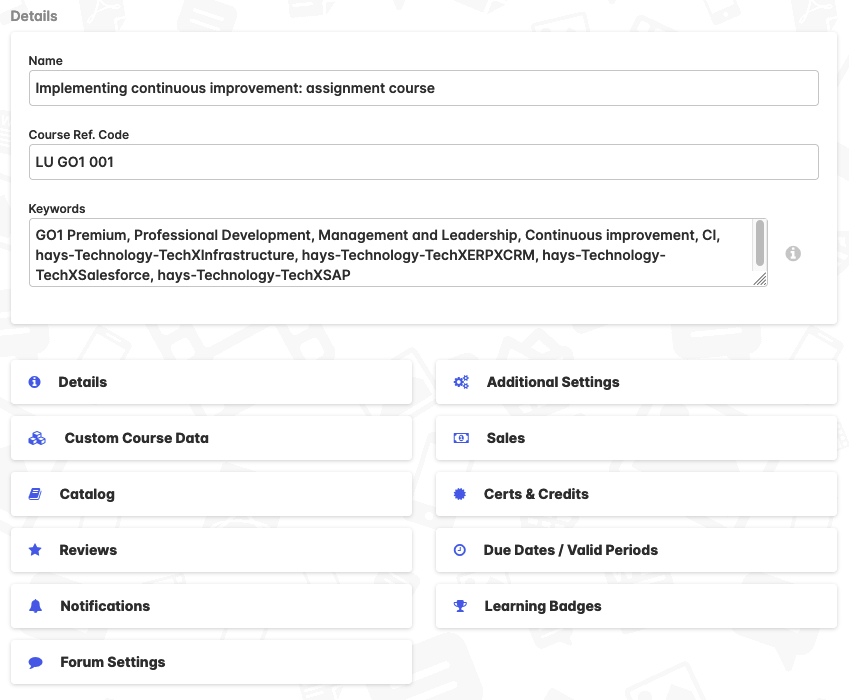Click the bell icon for Notifications
Image resolution: width=849 pixels, height=700 pixels.
coord(35,606)
